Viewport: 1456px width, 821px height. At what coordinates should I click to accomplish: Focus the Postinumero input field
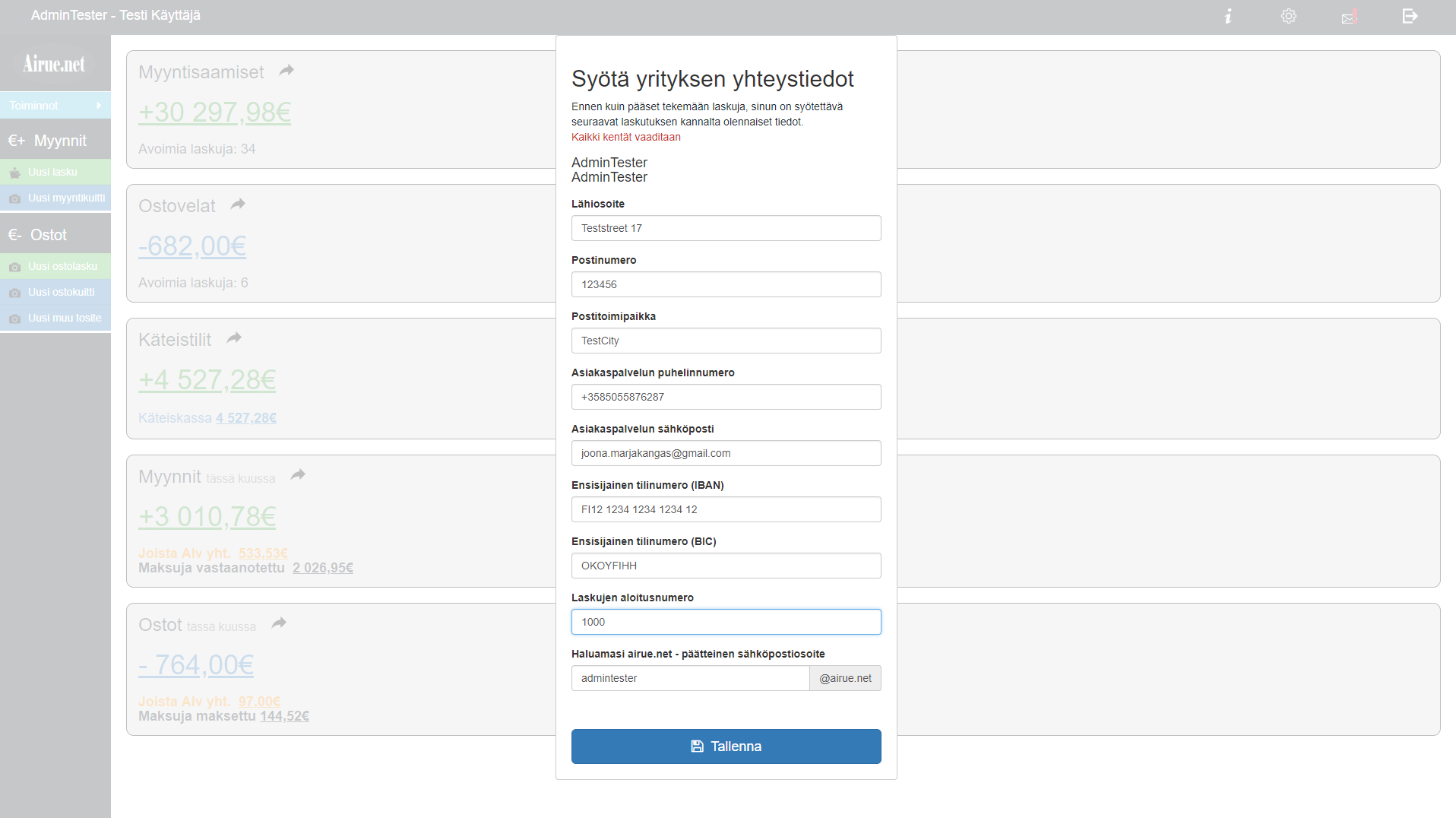[726, 284]
